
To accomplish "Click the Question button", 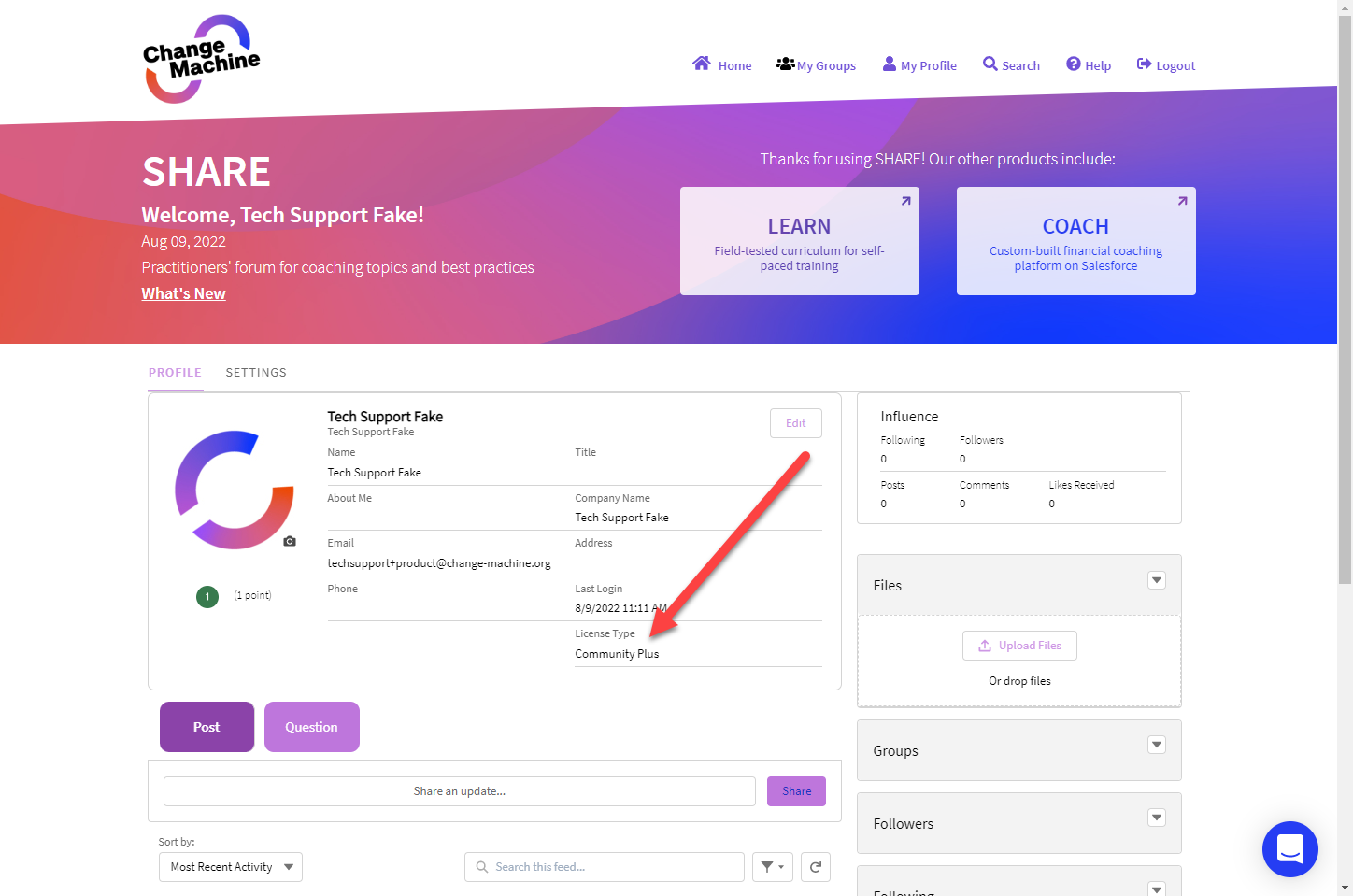I will (x=312, y=727).
